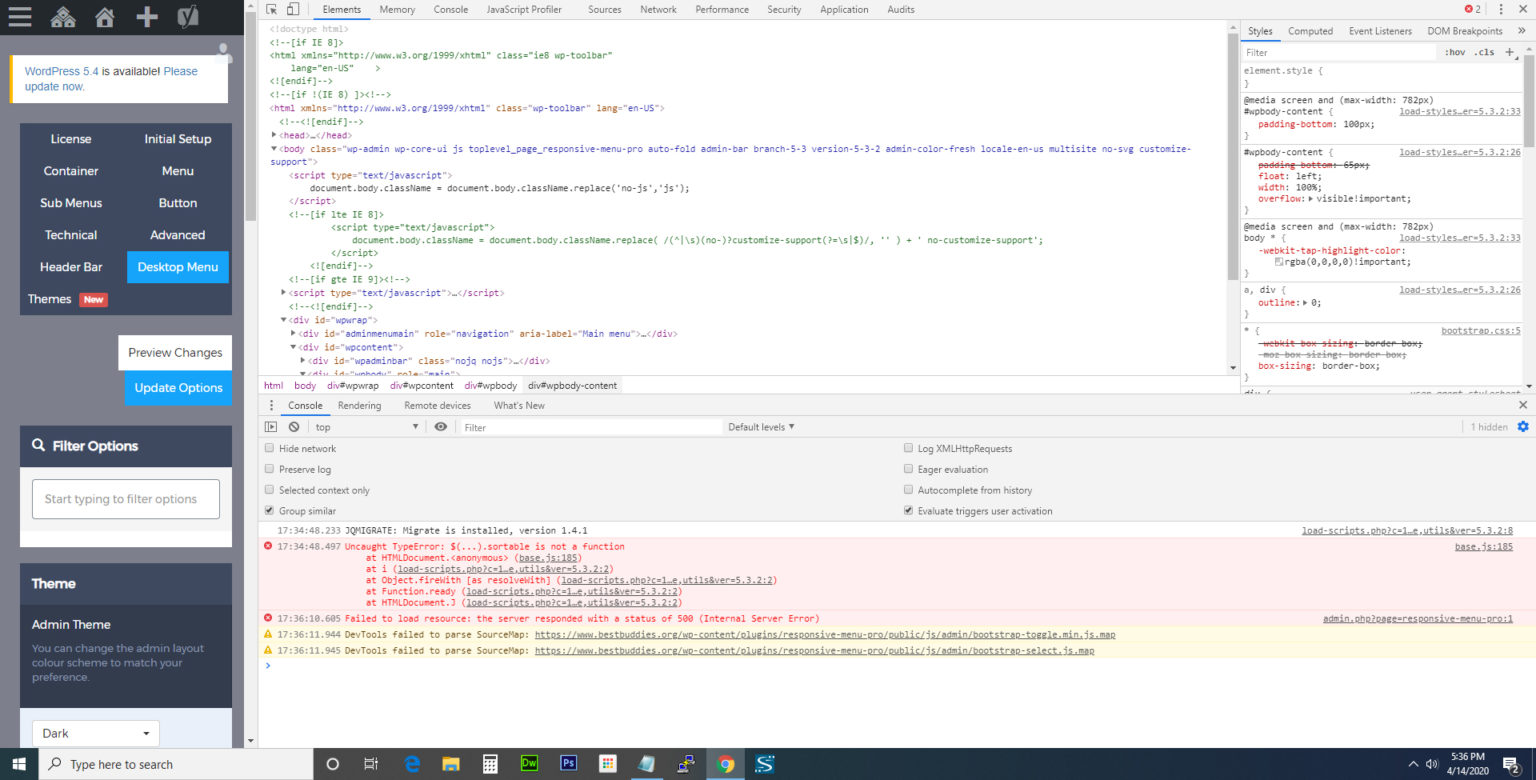Open the Default levels dropdown
This screenshot has width=1536, height=780.
761,427
